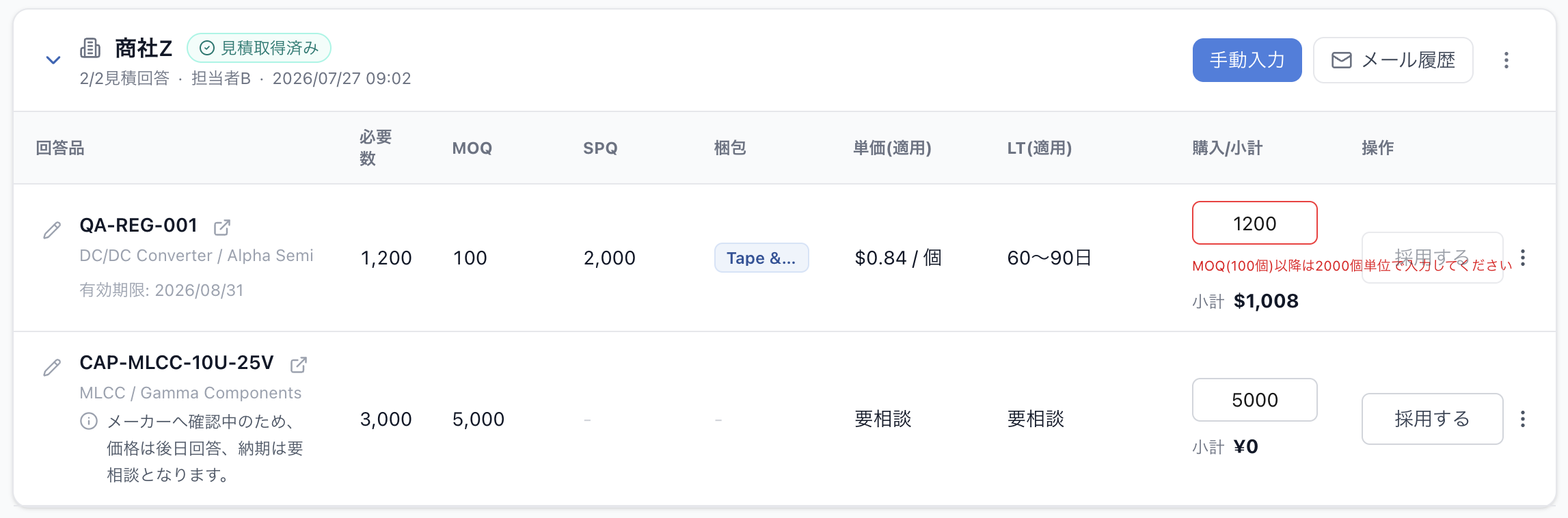The height and width of the screenshot is (518, 1568).
Task: Focus the purchase quantity field showing 5000
Action: coord(1254,400)
